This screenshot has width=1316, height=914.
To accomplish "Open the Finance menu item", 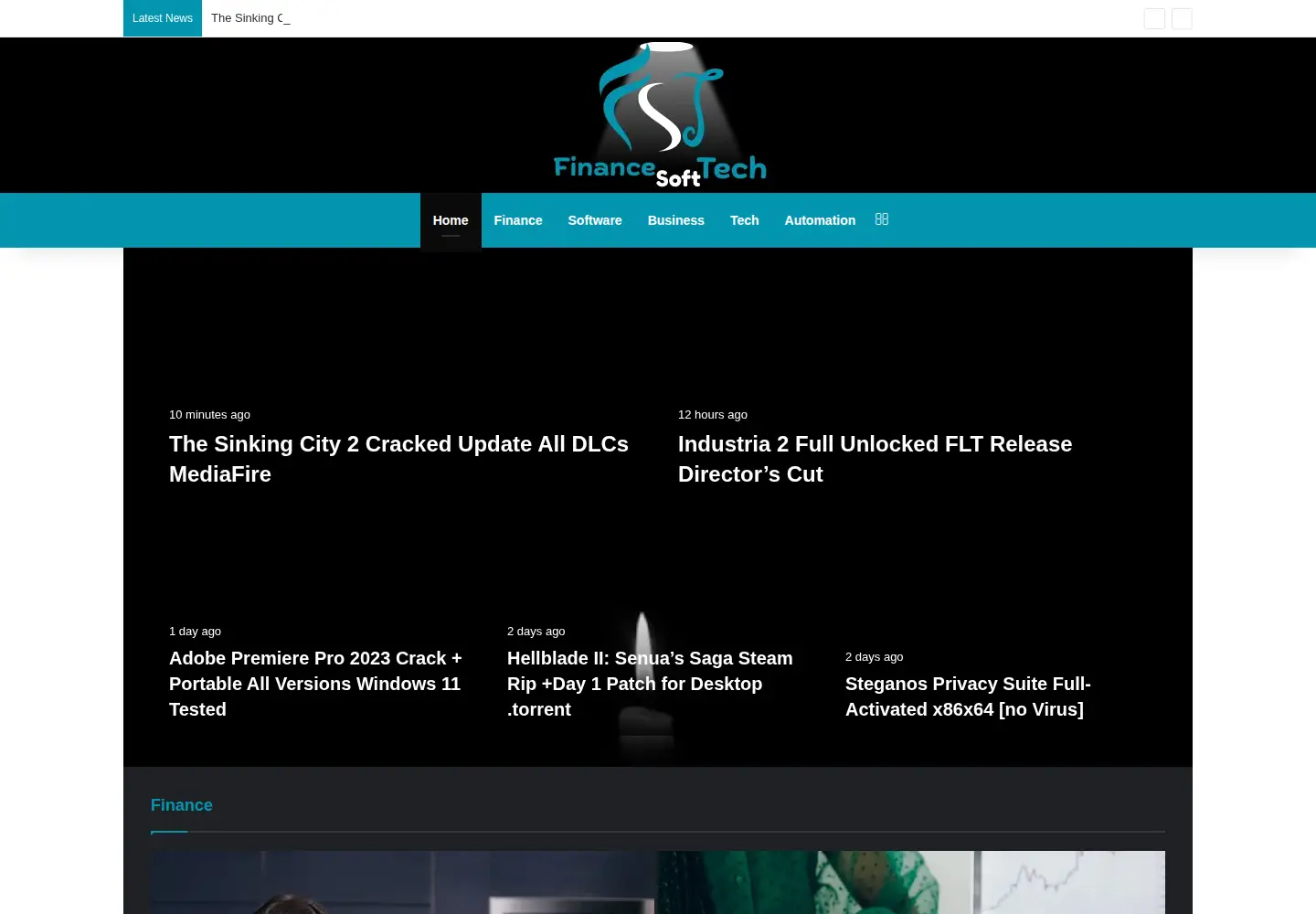I will [518, 220].
